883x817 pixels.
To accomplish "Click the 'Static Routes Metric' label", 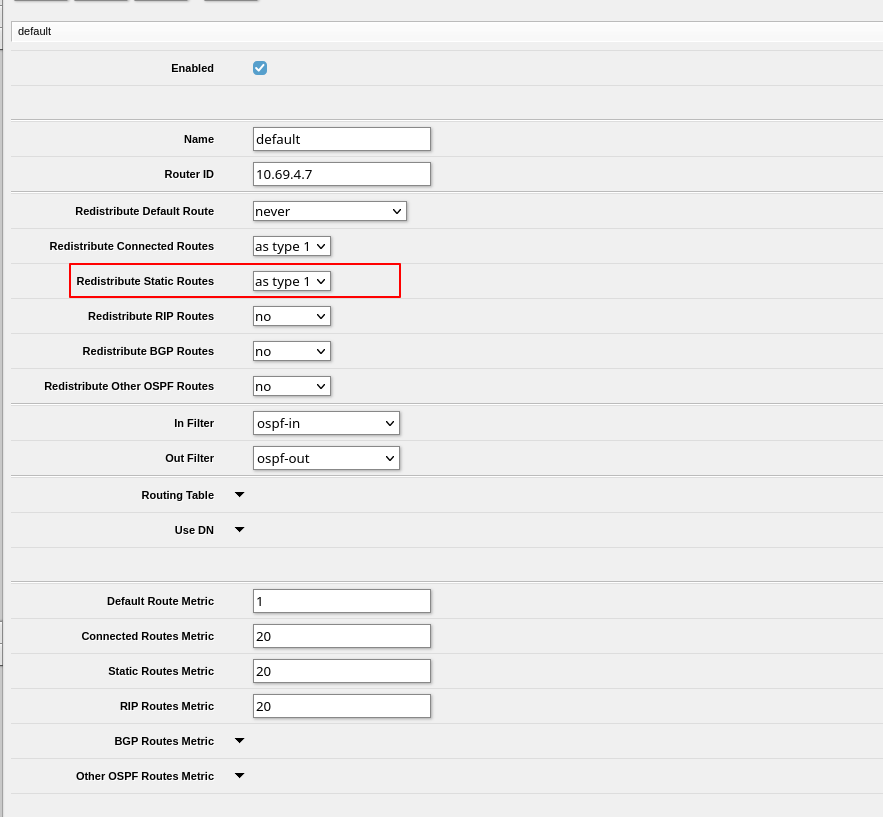I will click(x=161, y=671).
